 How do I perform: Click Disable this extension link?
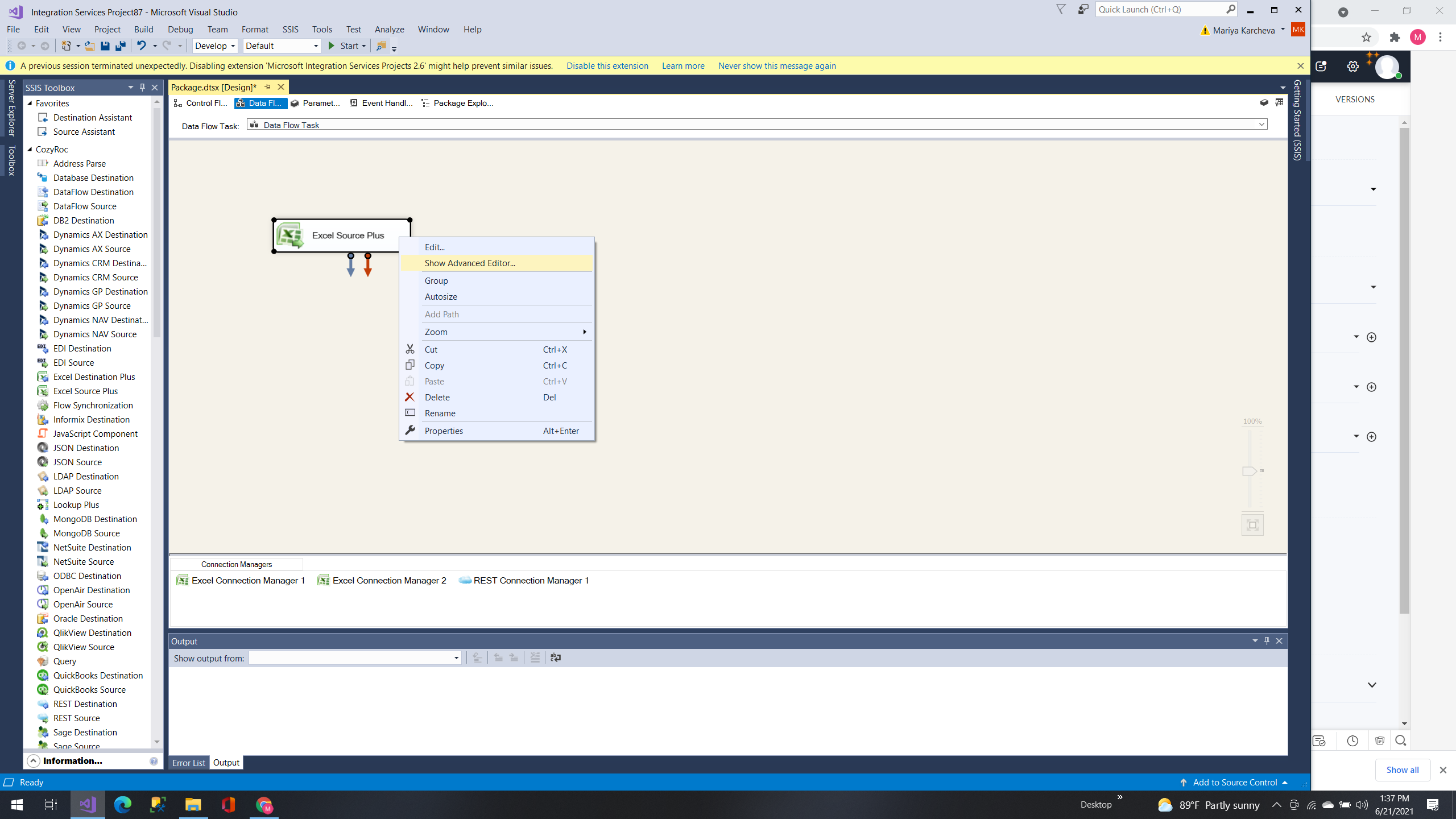coord(607,66)
